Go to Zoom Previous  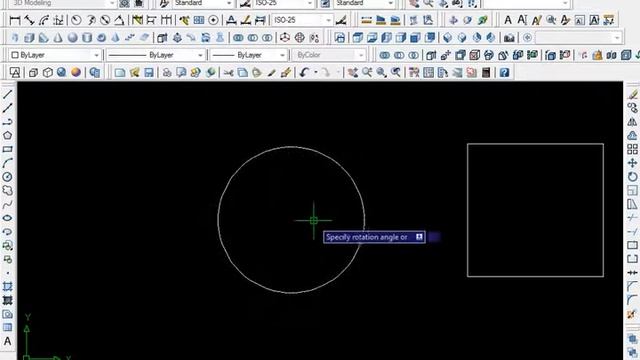[x=396, y=72]
